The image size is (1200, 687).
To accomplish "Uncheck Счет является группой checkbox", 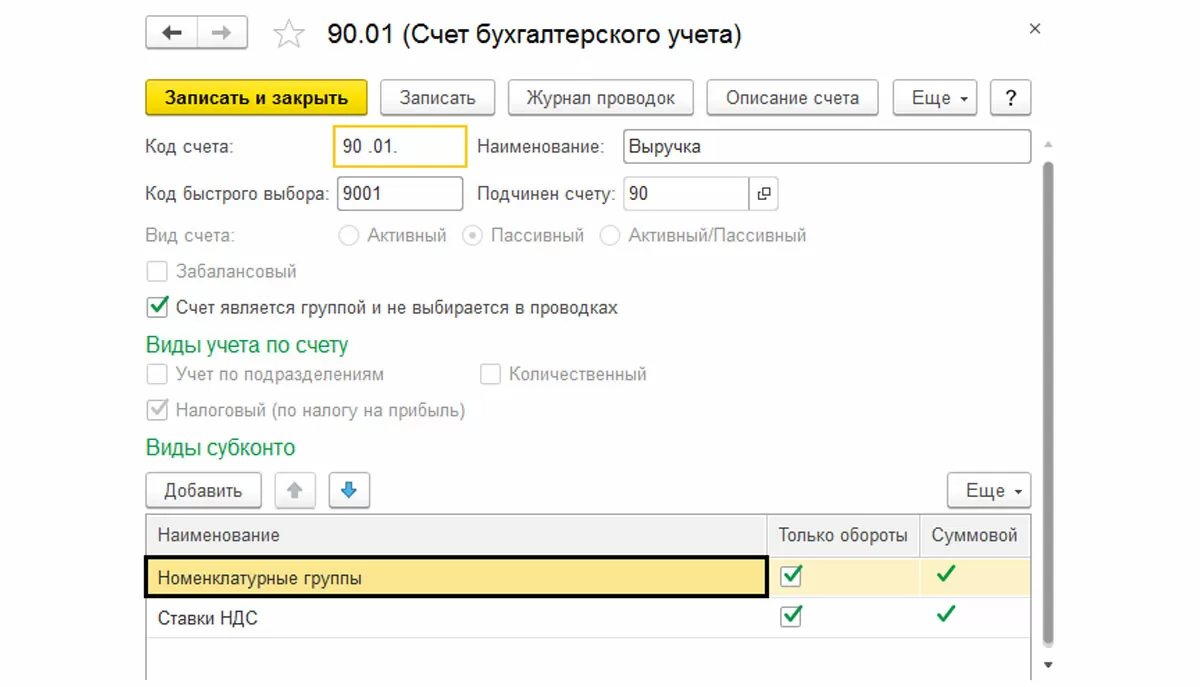I will pos(157,307).
